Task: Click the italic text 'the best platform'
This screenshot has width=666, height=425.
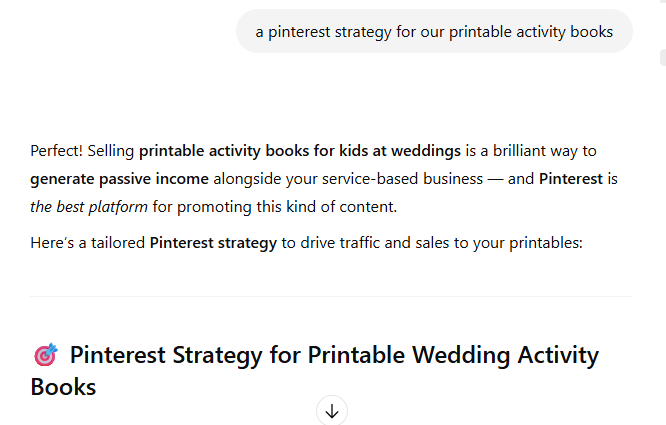Action: click(89, 207)
